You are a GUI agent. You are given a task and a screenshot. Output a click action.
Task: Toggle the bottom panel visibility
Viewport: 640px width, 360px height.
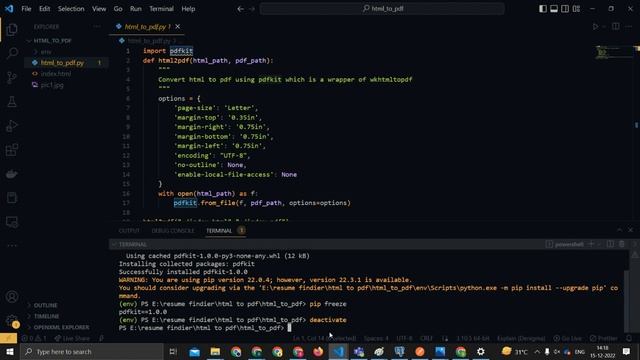(554, 9)
